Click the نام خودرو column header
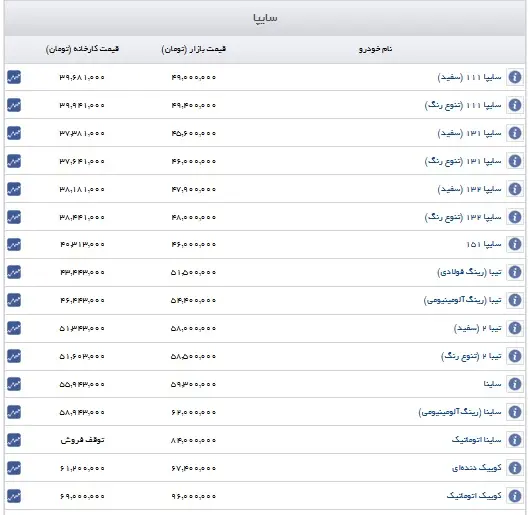This screenshot has height=515, width=530. tap(375, 49)
